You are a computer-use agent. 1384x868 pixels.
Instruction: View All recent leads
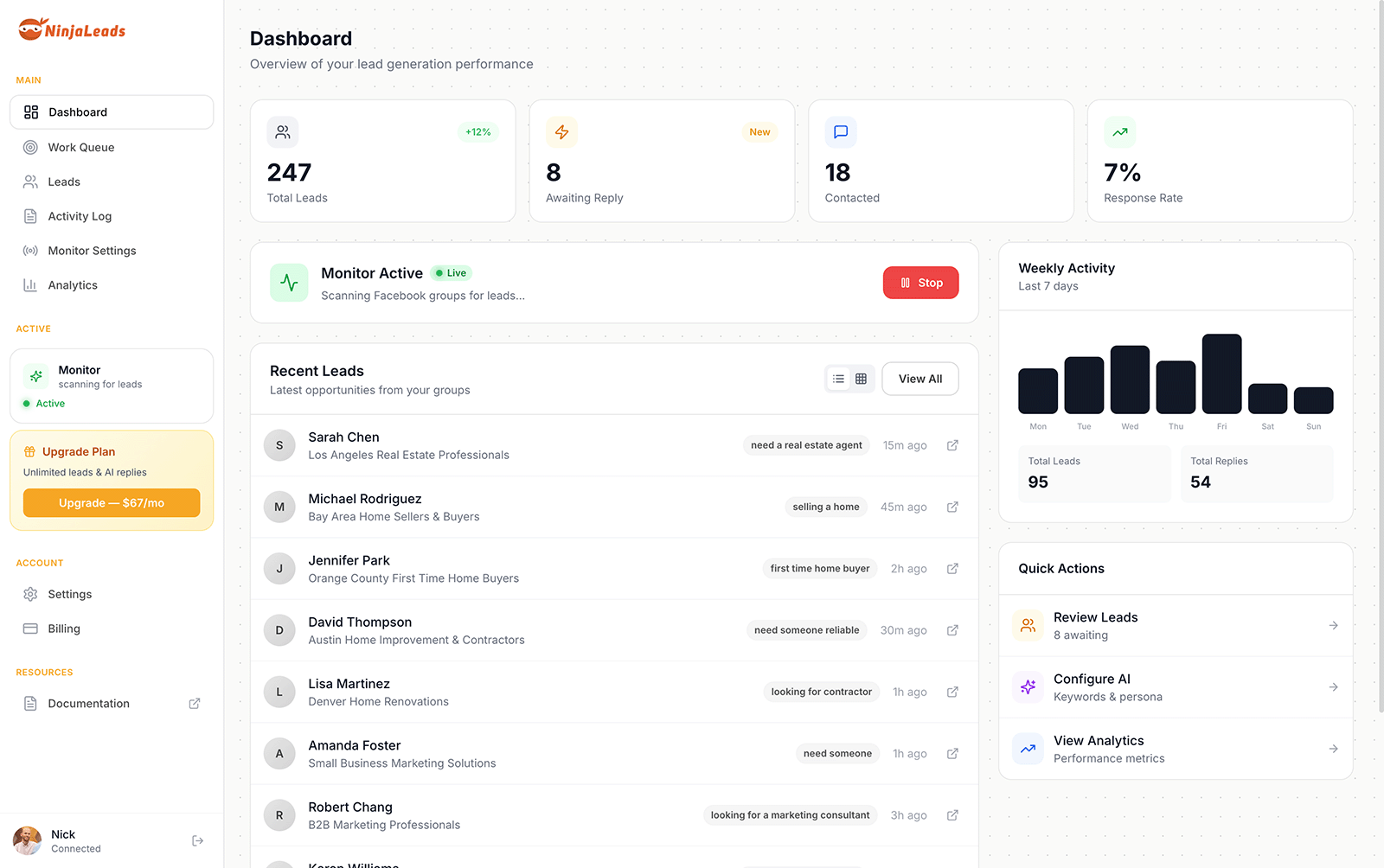point(919,379)
